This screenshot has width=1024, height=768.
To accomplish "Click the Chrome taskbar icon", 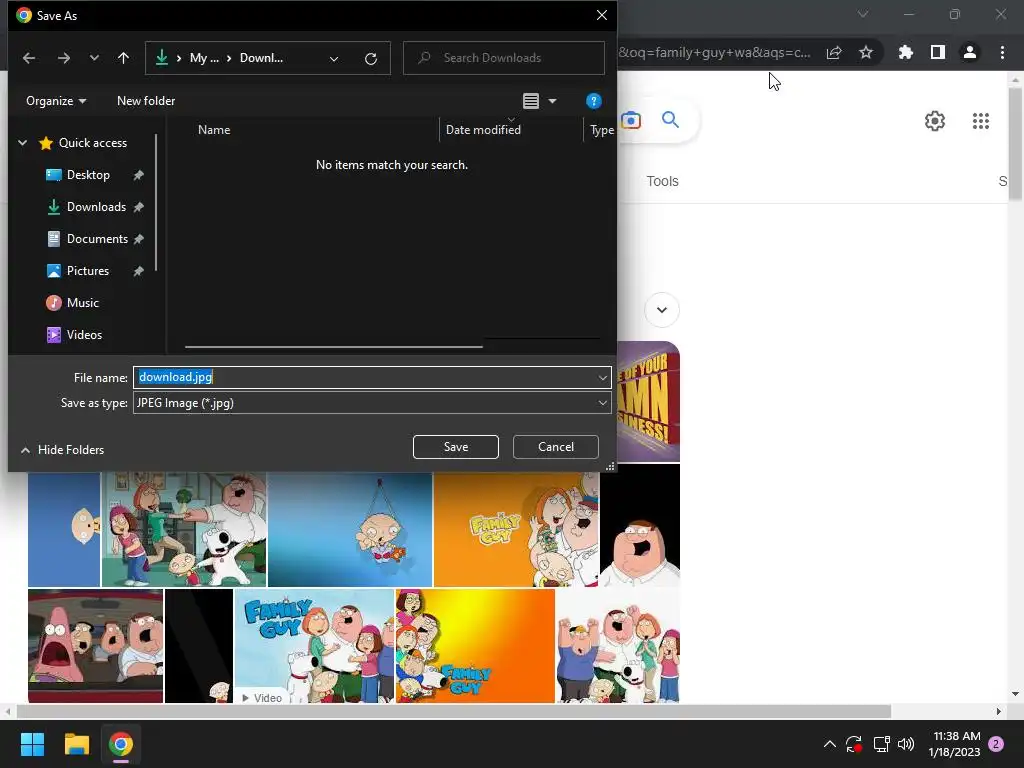I will point(121,744).
